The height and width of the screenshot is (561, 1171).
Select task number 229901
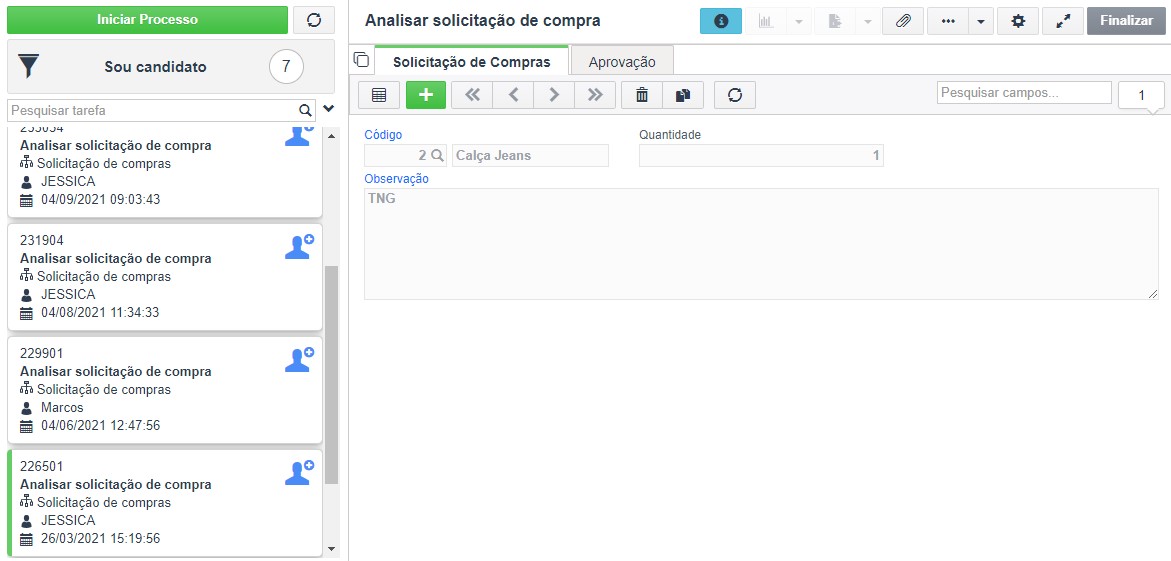[42, 353]
